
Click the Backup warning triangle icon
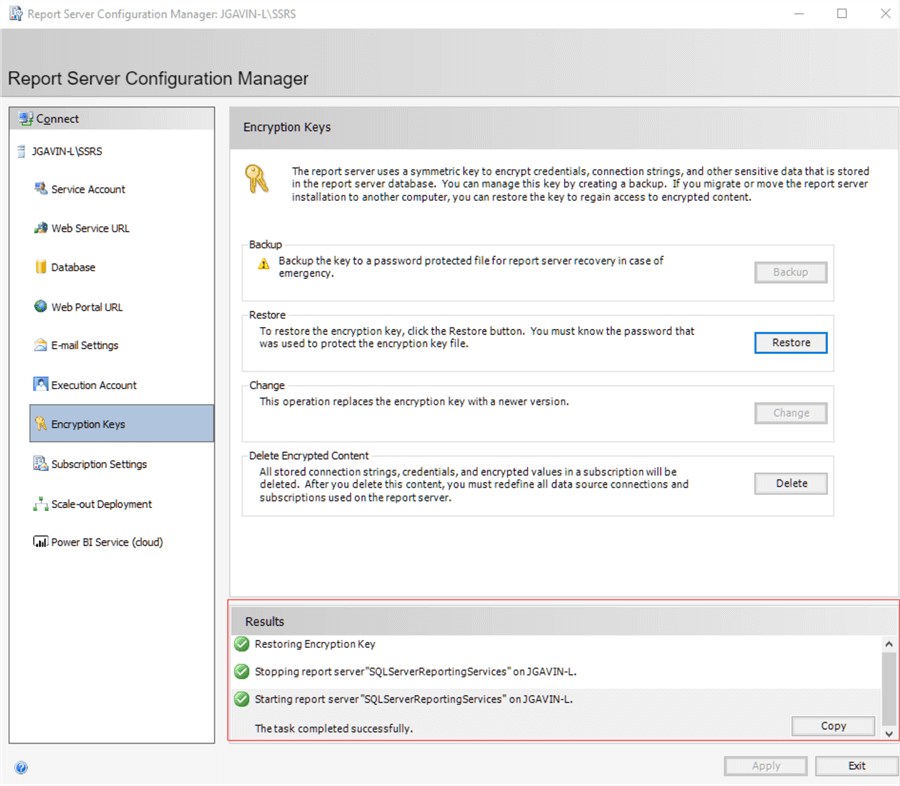263,264
